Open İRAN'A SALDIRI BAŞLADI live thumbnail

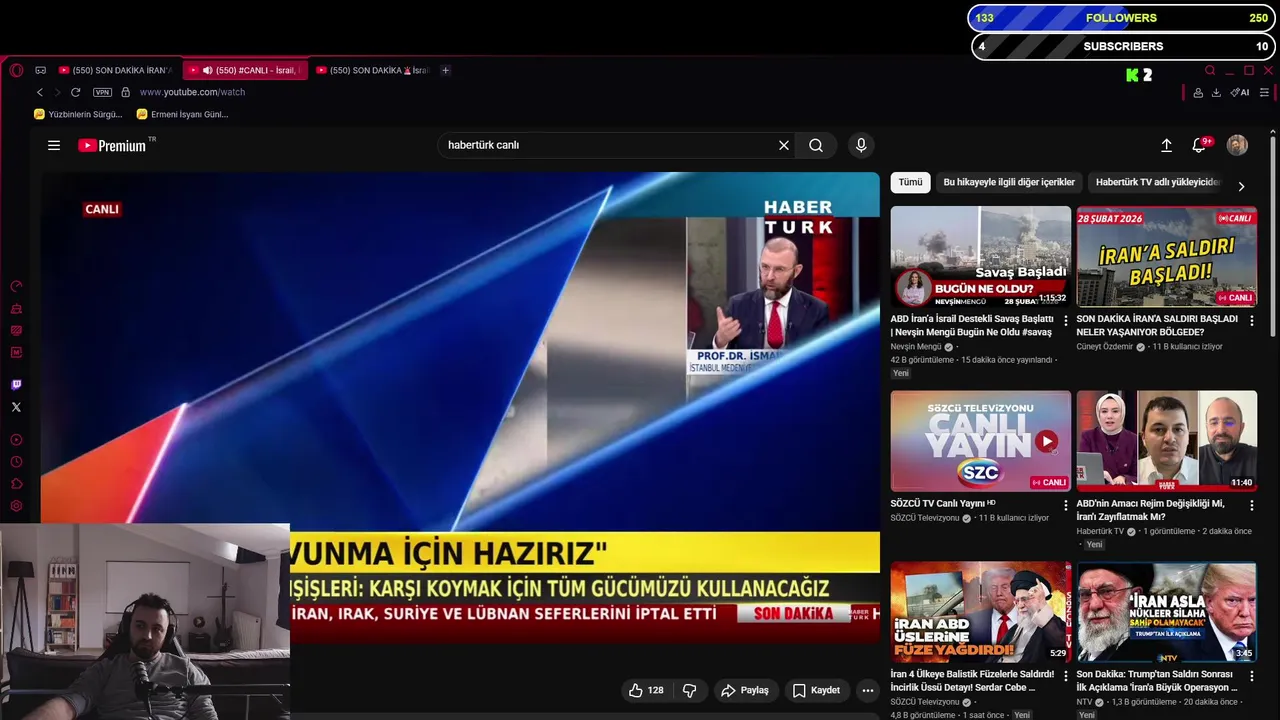click(x=1167, y=256)
